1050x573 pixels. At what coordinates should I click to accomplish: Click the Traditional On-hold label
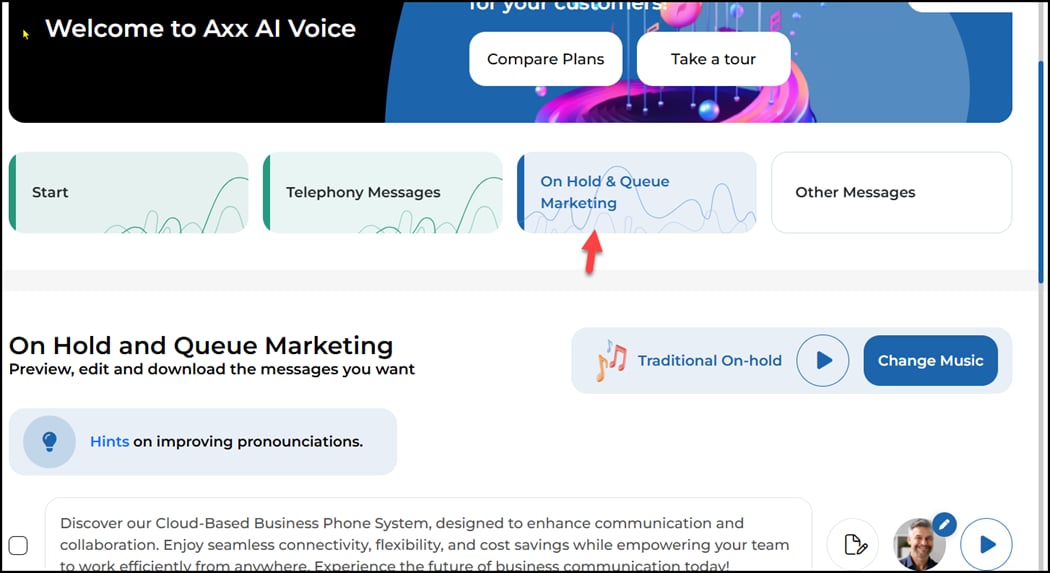coord(709,360)
